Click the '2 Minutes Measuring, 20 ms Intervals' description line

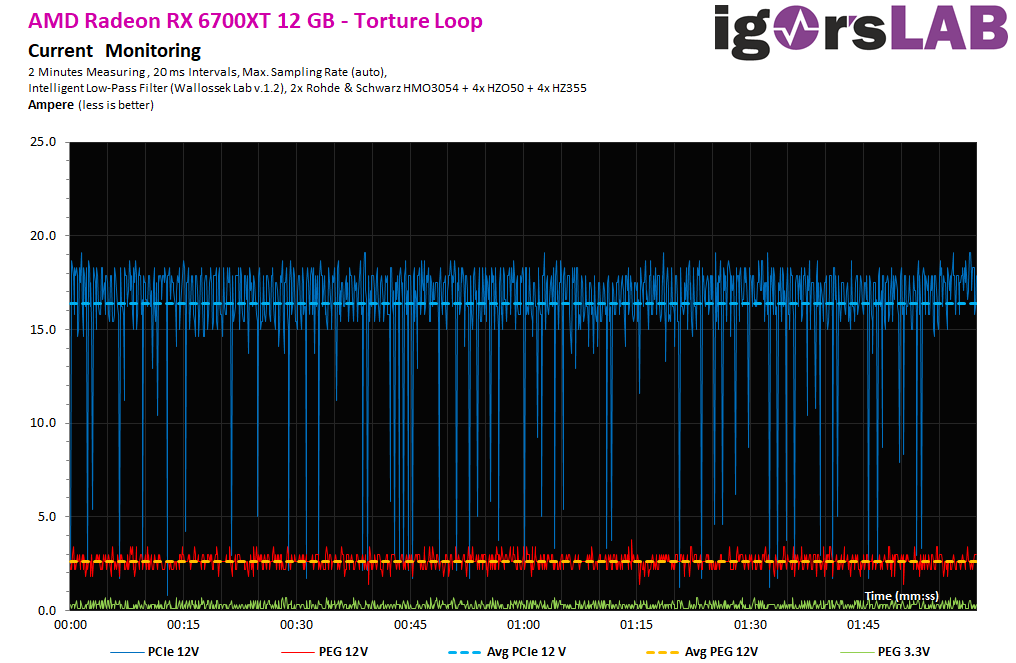pos(207,73)
